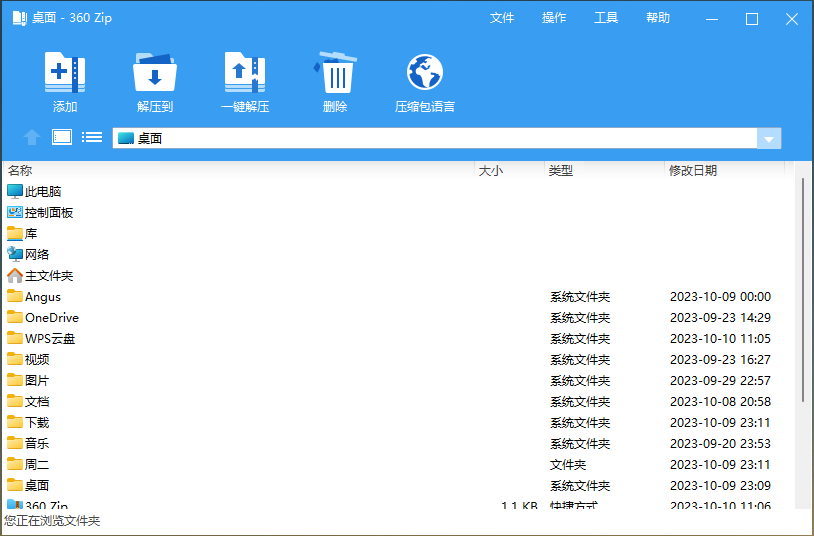Image resolution: width=814 pixels, height=536 pixels.
Task: Open the 文件 menu
Action: tap(502, 18)
